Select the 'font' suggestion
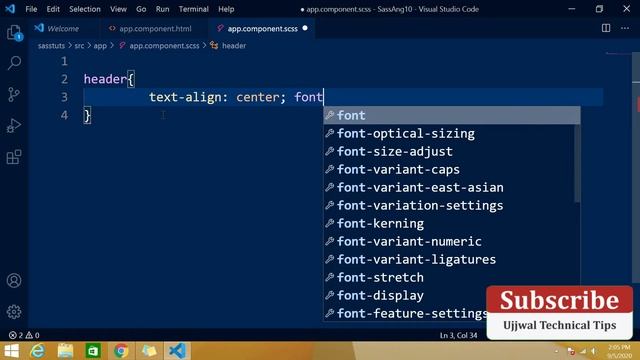The height and width of the screenshot is (360, 640). (452, 116)
